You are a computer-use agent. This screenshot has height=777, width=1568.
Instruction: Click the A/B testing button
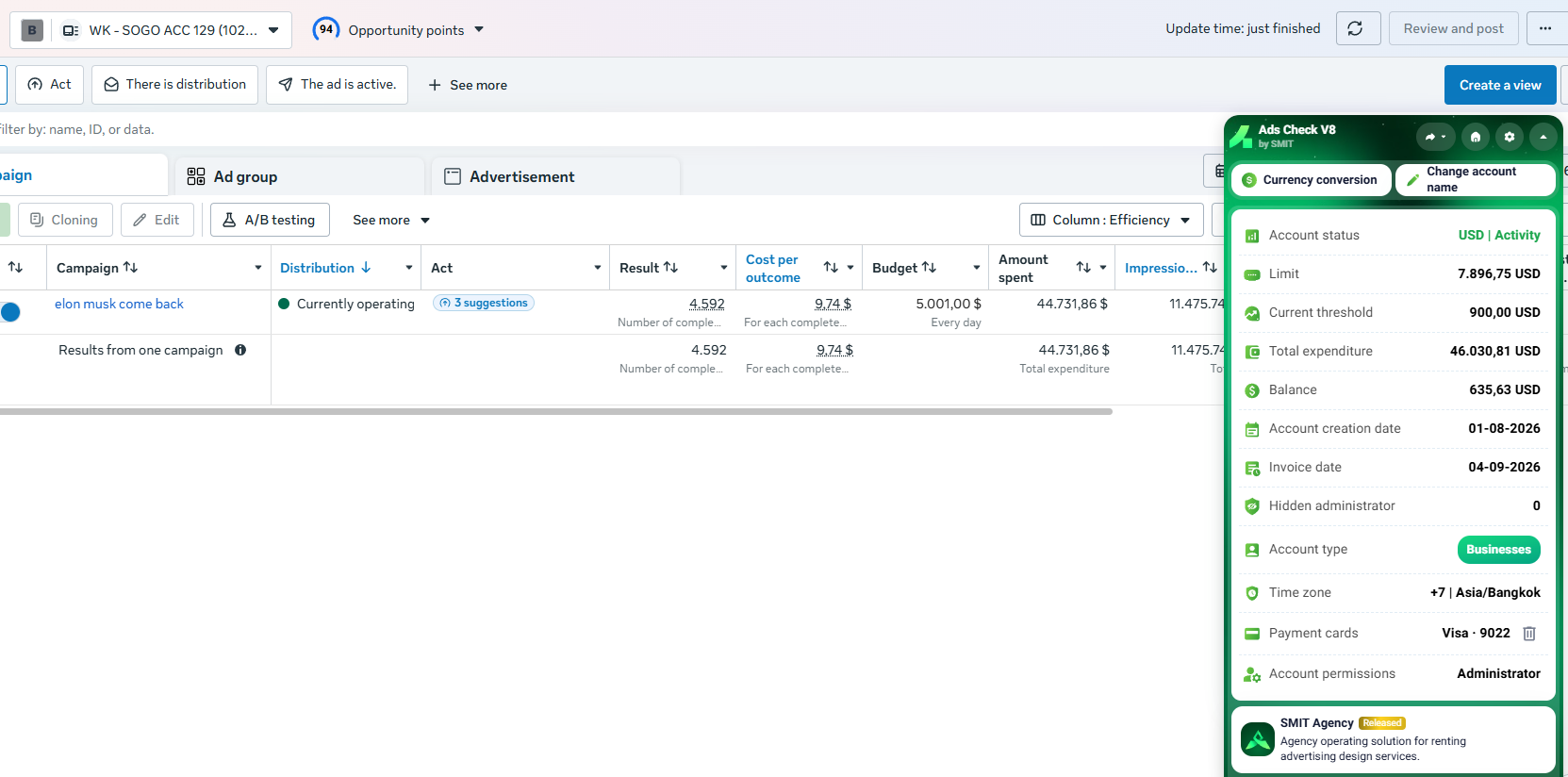coord(270,220)
